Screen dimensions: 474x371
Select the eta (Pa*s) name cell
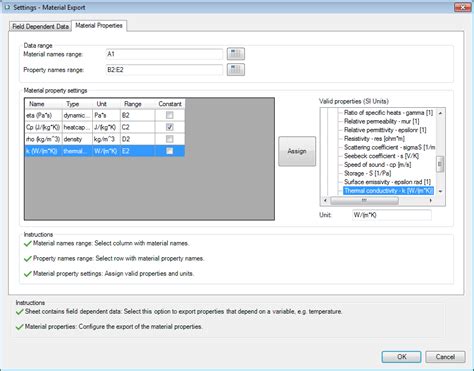tap(43, 115)
